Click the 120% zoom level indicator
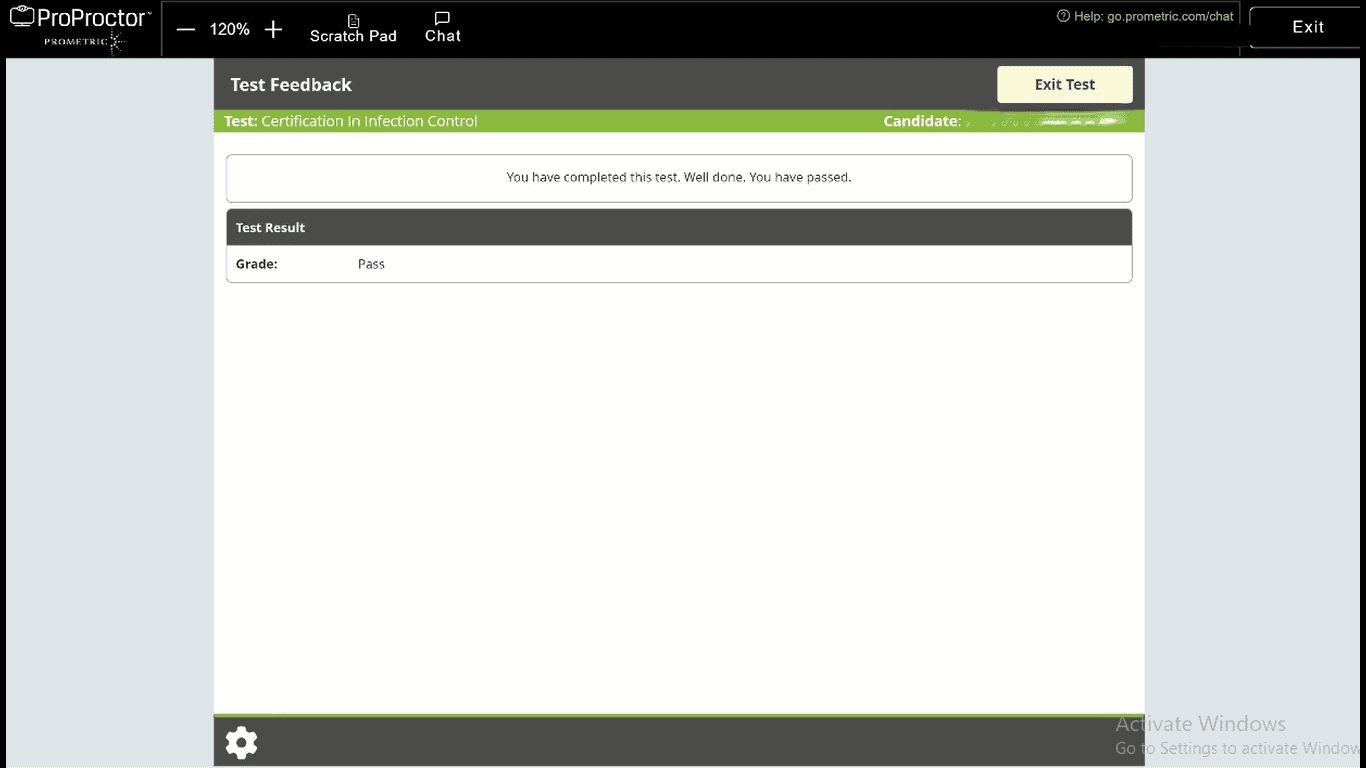The height and width of the screenshot is (768, 1366). click(x=229, y=30)
